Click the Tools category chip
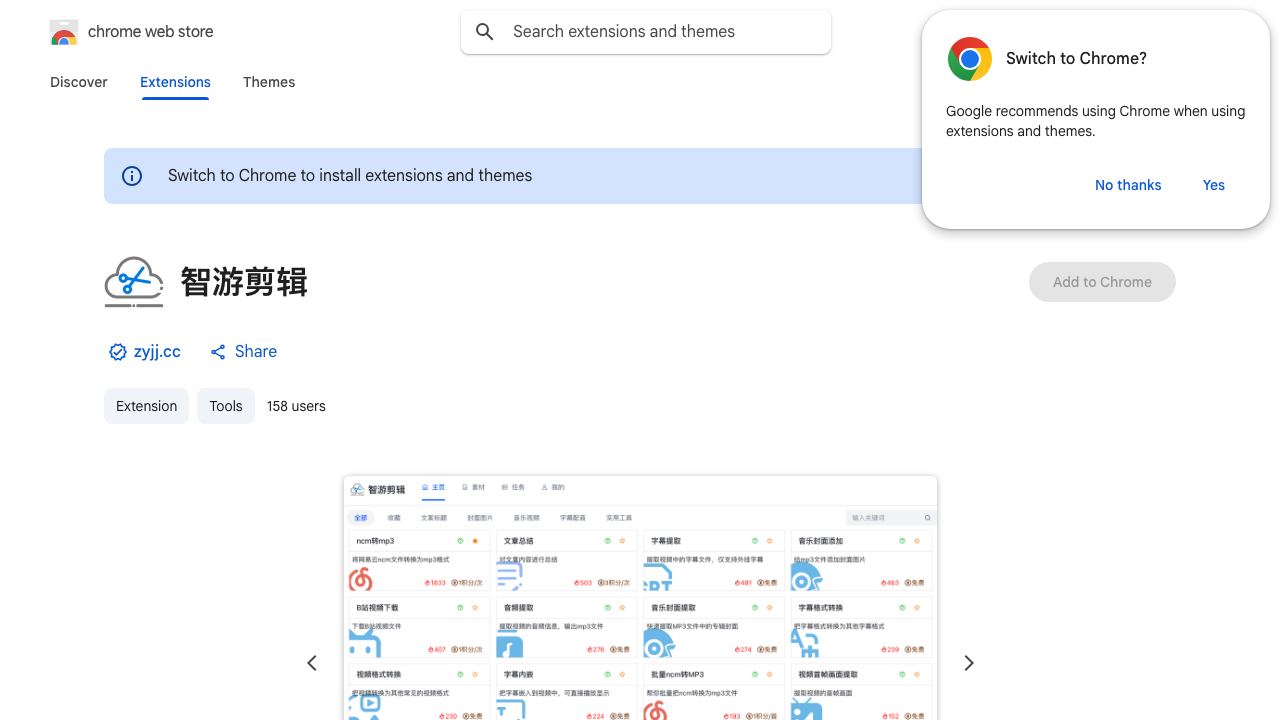Image resolution: width=1280 pixels, height=720 pixels. tap(226, 406)
